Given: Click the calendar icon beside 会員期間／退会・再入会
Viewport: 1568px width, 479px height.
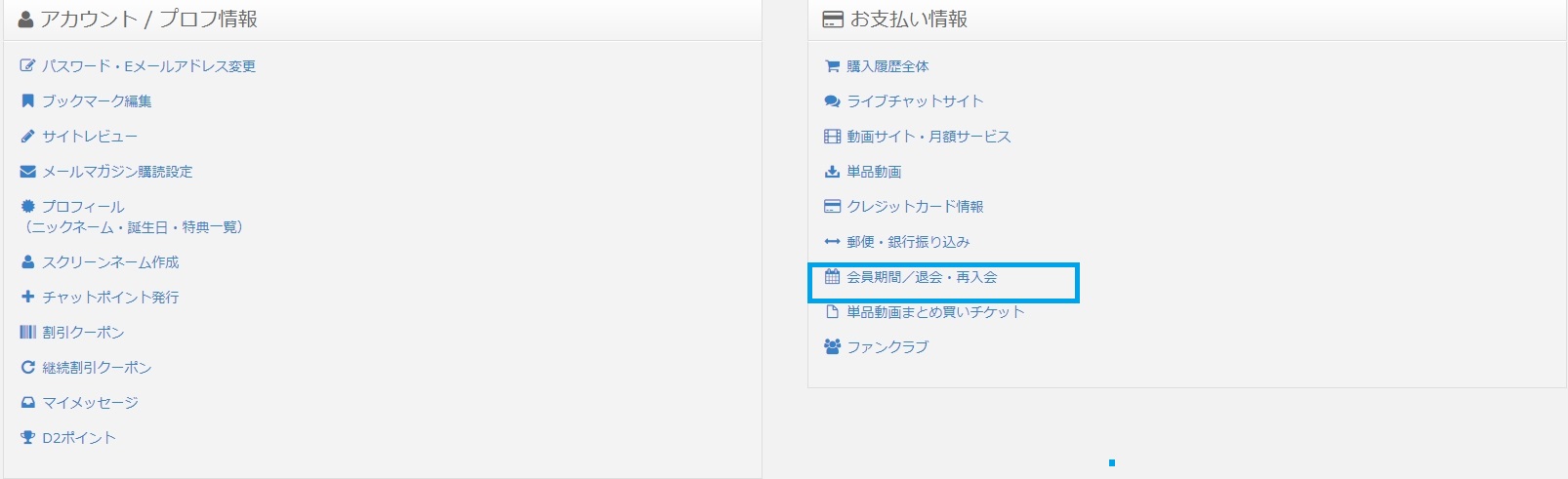Looking at the screenshot, I should (832, 277).
